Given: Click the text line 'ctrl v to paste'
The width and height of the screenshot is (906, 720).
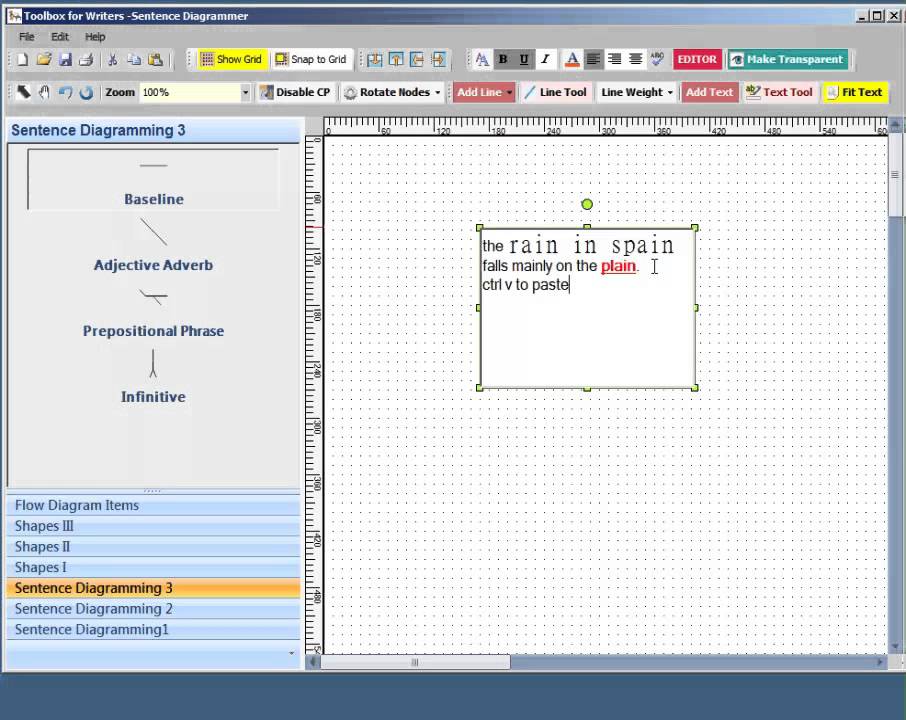Looking at the screenshot, I should 526,285.
